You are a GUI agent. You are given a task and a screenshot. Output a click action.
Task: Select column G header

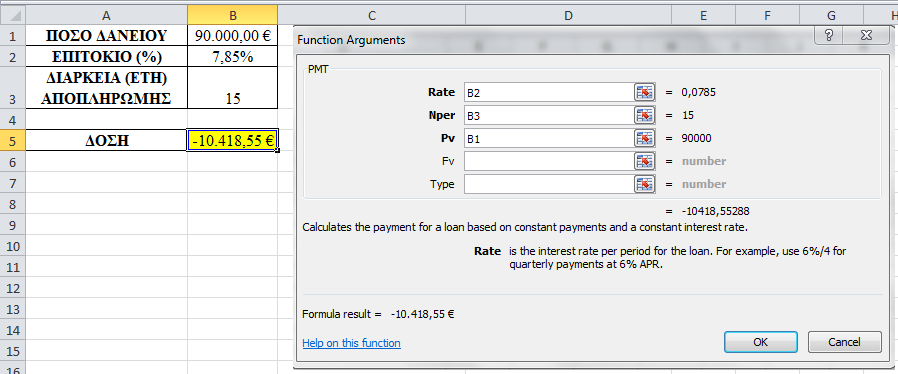pyautogui.click(x=832, y=15)
